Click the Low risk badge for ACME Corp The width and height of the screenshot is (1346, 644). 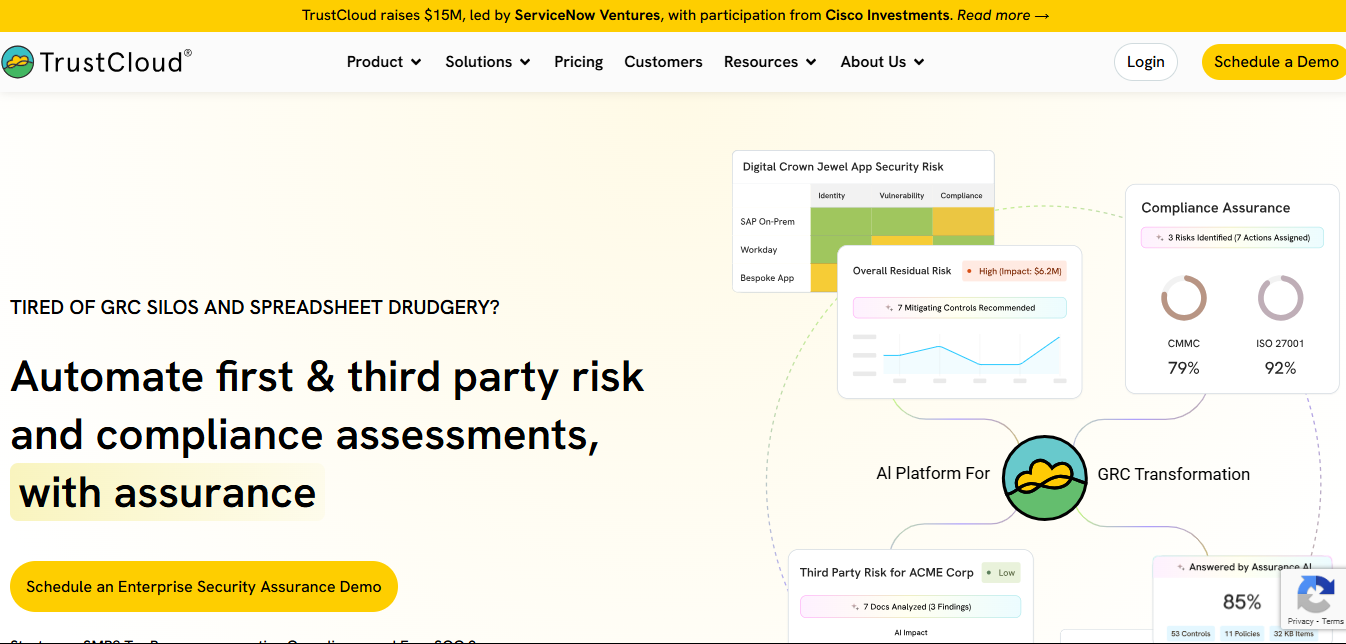pyautogui.click(x=1000, y=573)
